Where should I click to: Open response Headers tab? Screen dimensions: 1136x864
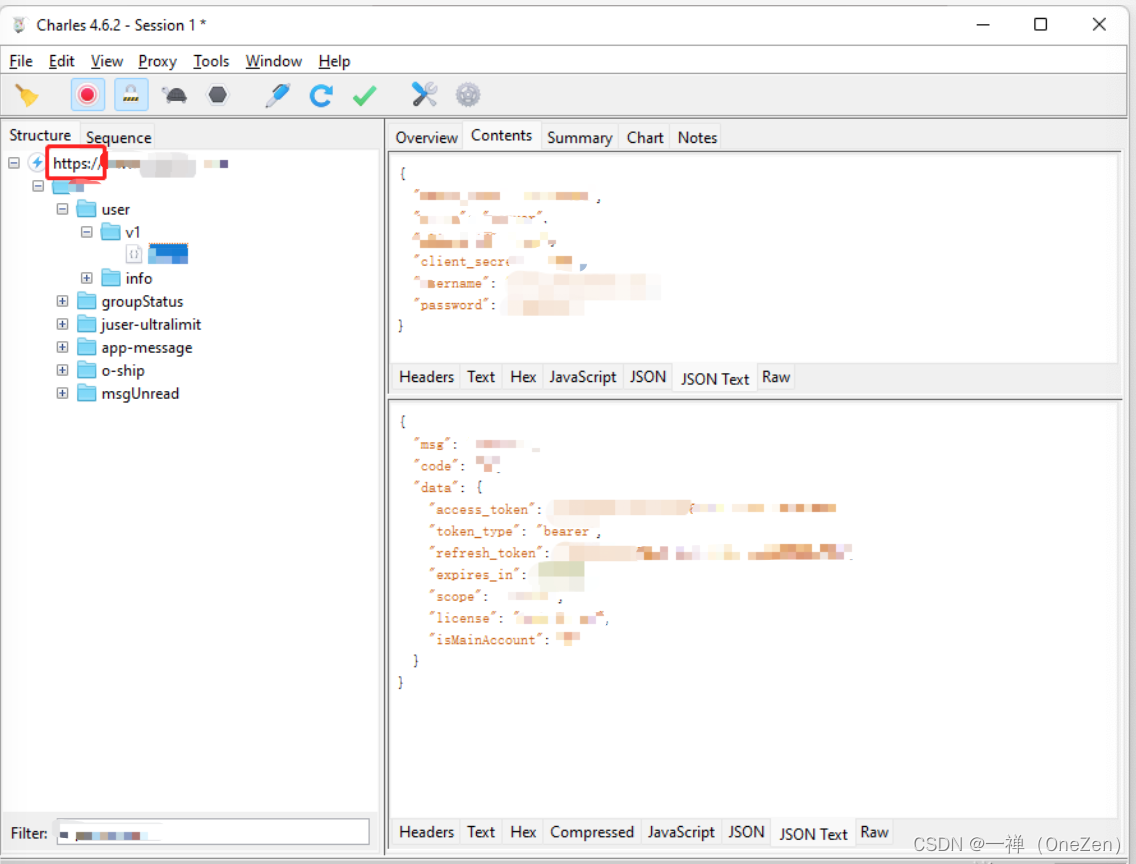pos(426,832)
